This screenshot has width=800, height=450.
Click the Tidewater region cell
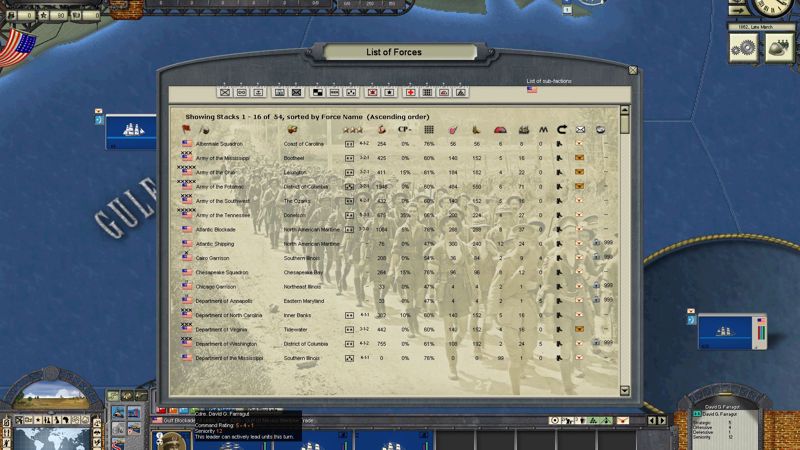(295, 330)
